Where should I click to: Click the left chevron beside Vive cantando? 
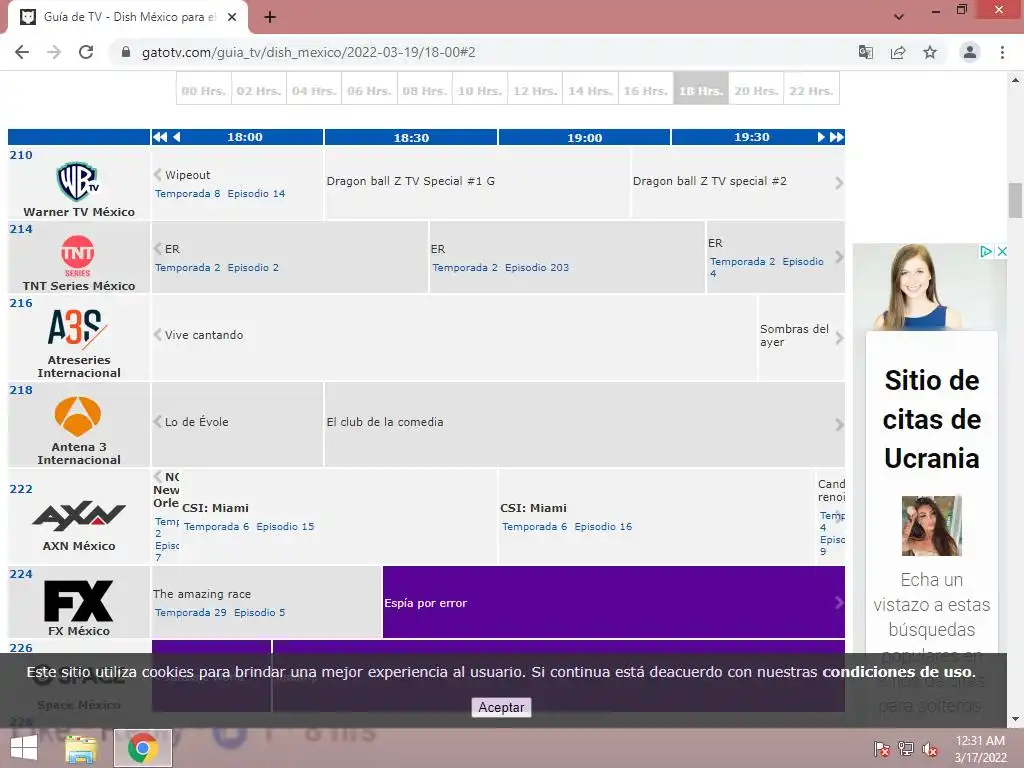pyautogui.click(x=157, y=334)
